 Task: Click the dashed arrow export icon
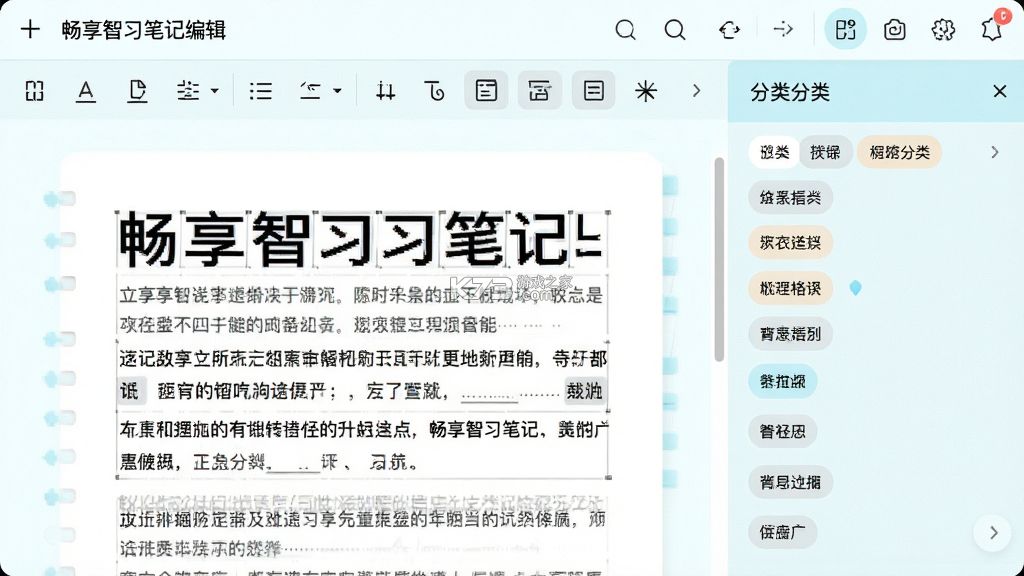(x=782, y=29)
